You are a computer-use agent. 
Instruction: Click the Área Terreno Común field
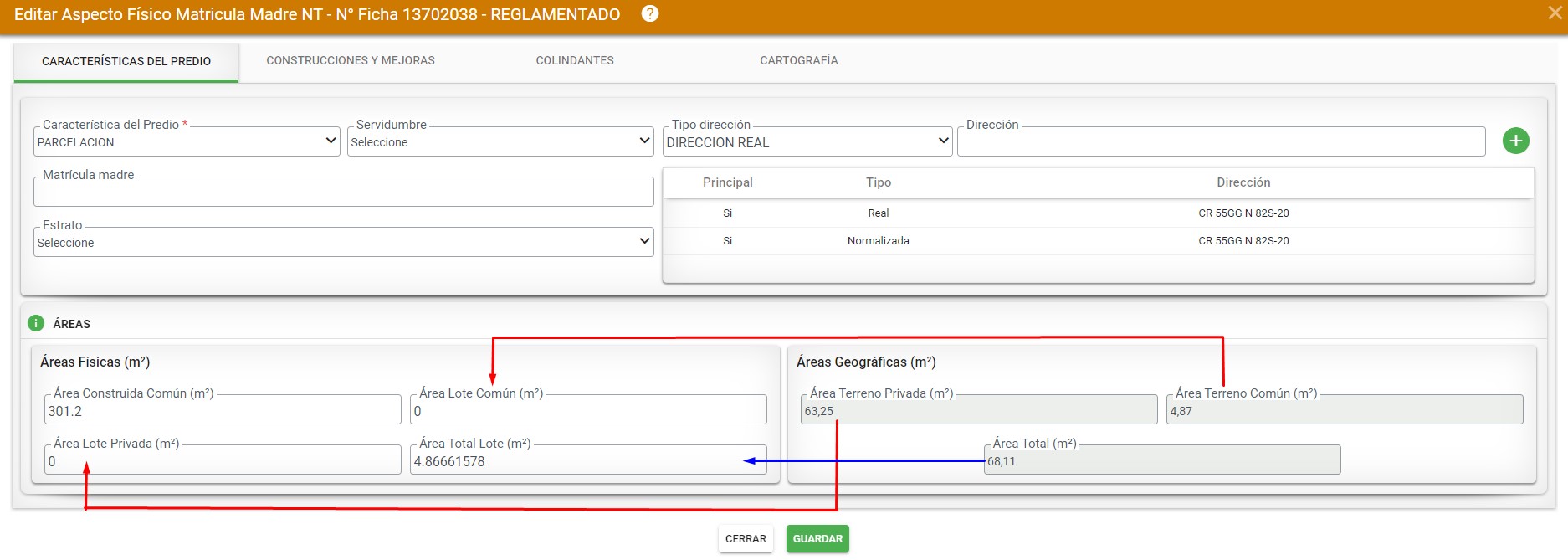point(1345,410)
